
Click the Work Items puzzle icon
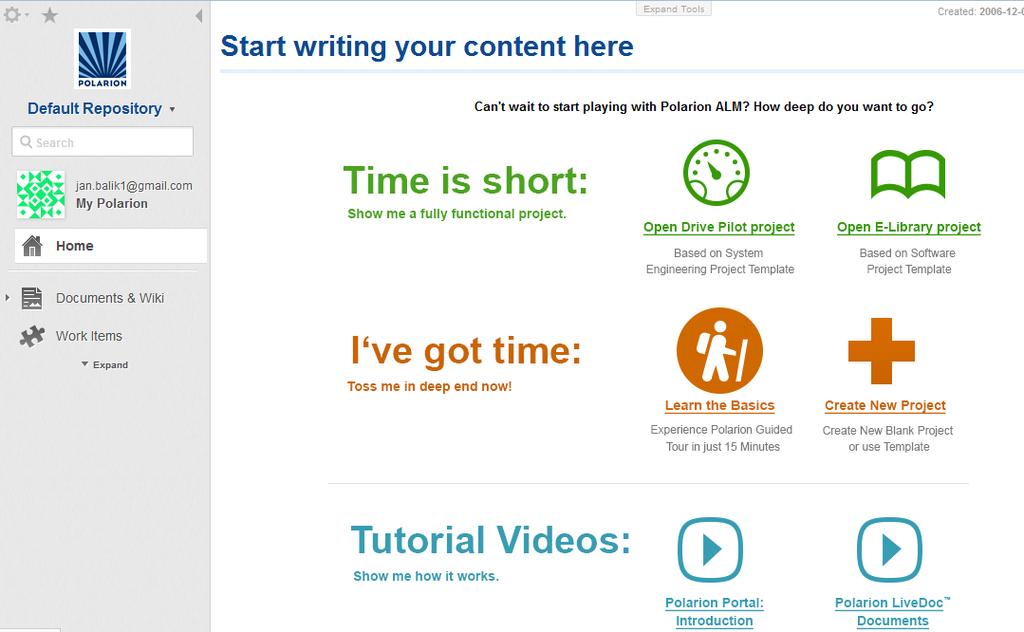pyautogui.click(x=32, y=336)
